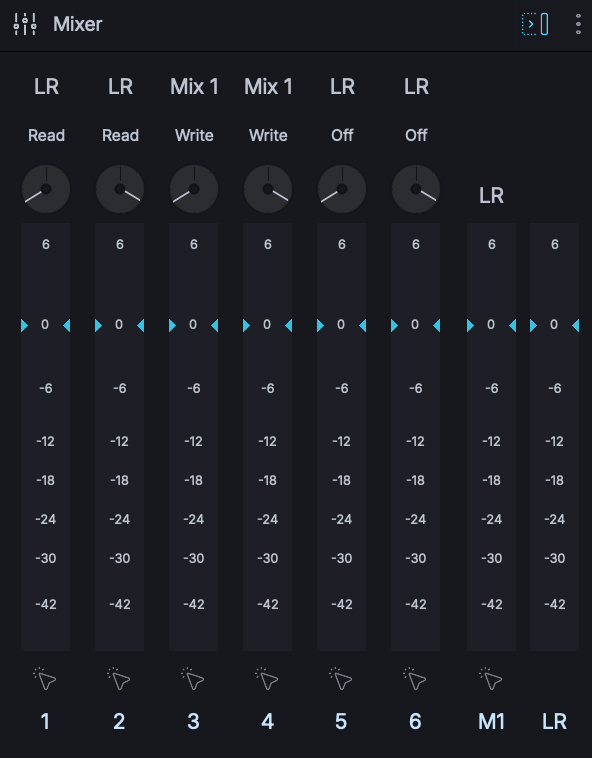The width and height of the screenshot is (592, 758).
Task: Click the channel 2 fader handle at 0
Action: click(119, 325)
